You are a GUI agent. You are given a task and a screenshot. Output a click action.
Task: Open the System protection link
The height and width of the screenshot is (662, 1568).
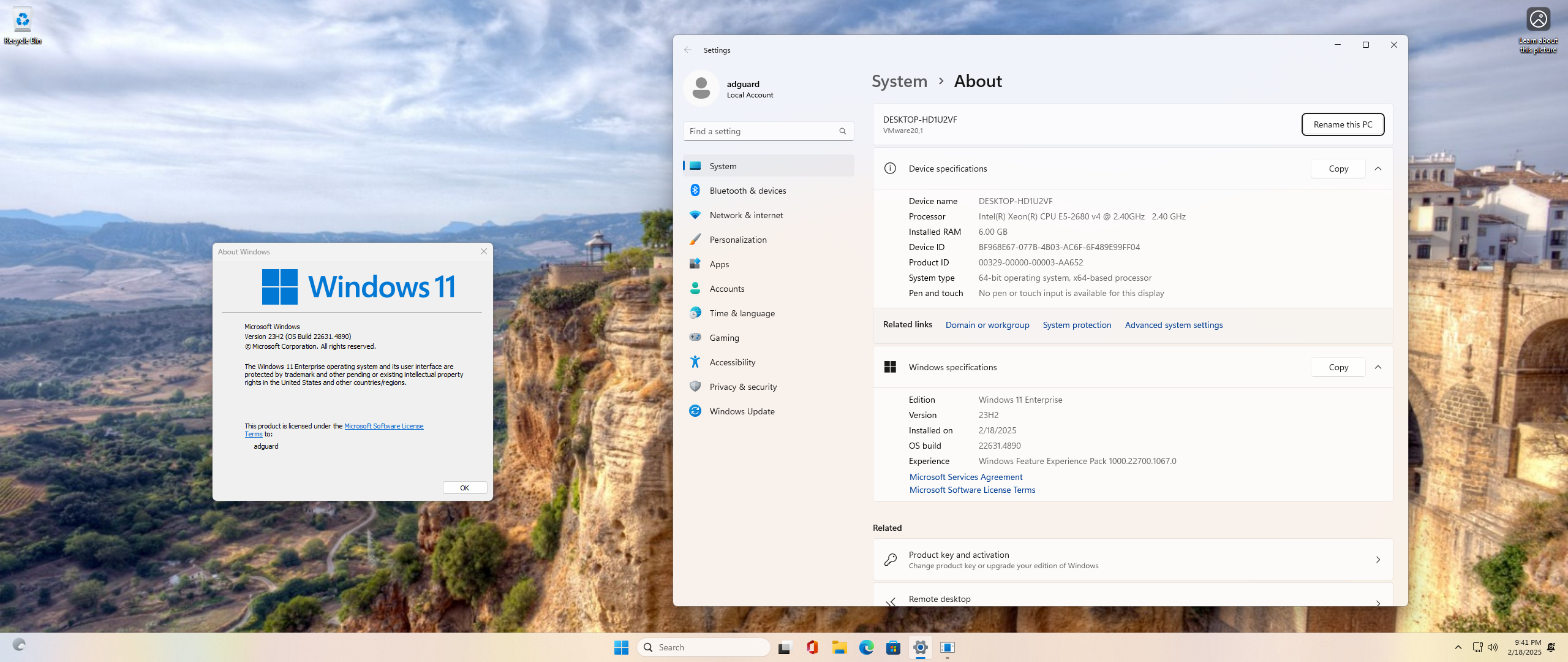(1077, 325)
